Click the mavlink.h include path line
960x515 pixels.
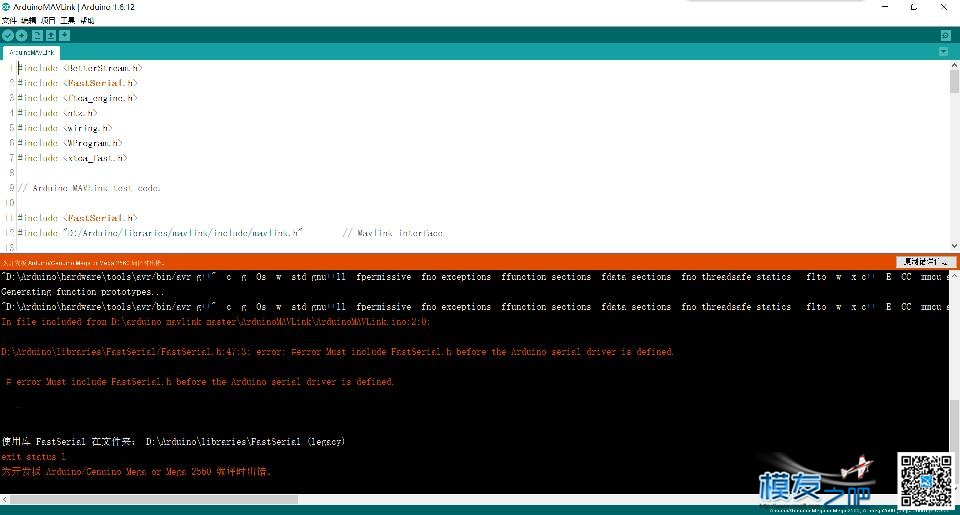(x=160, y=233)
